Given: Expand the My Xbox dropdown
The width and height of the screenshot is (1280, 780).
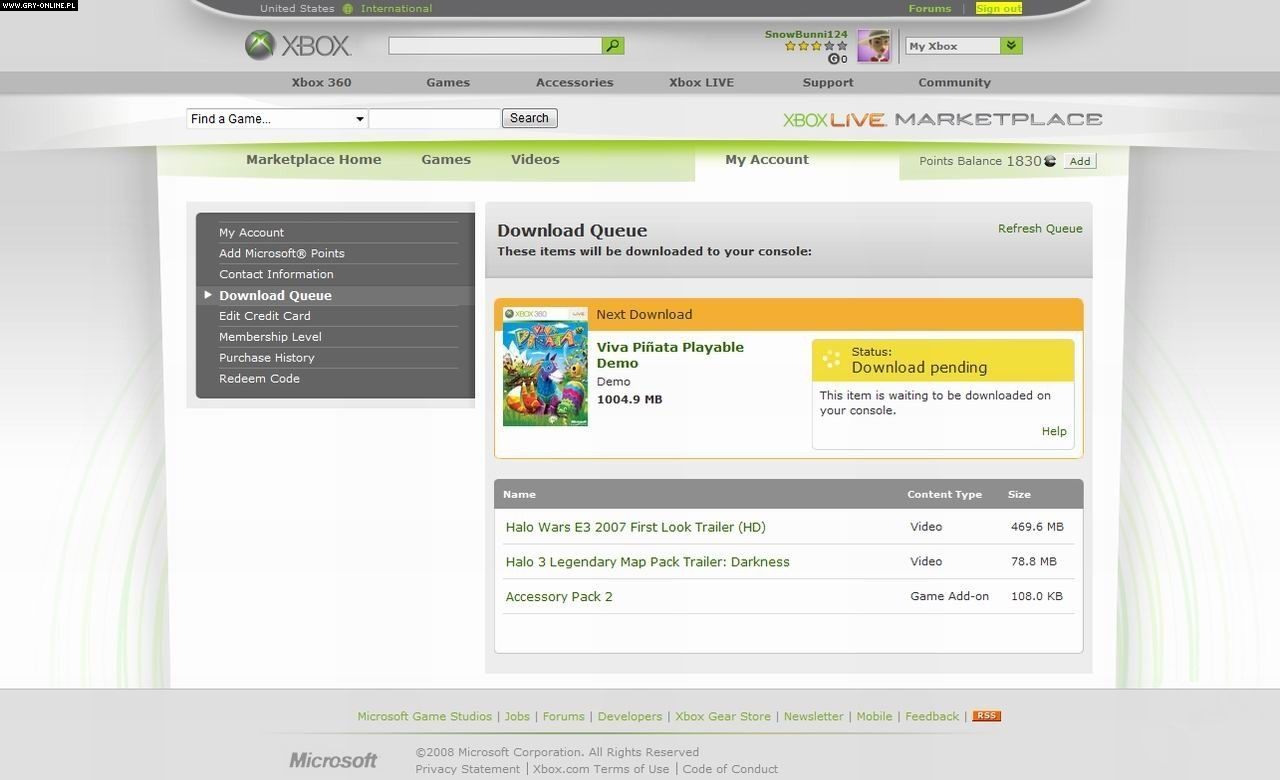Looking at the screenshot, I should (1011, 46).
